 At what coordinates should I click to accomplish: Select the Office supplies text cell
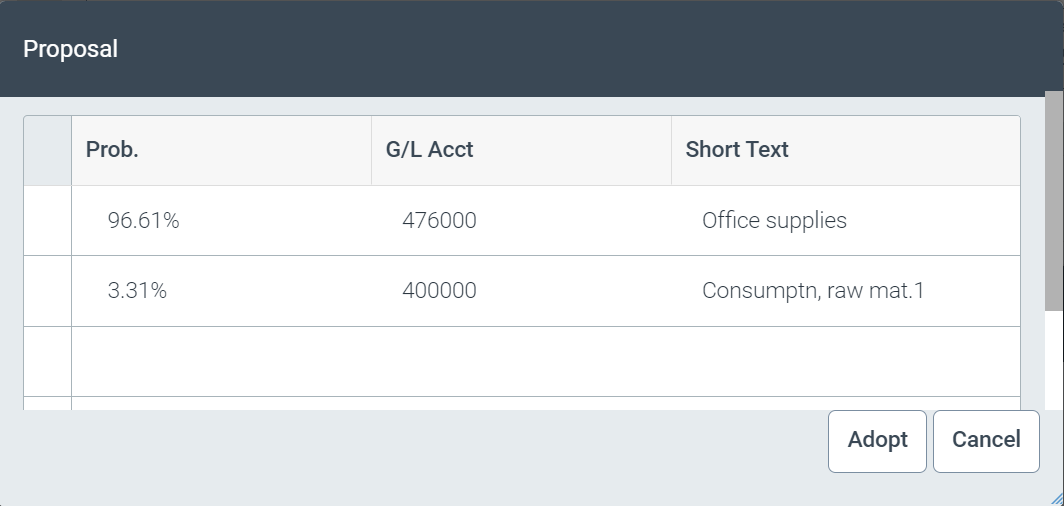[774, 221]
